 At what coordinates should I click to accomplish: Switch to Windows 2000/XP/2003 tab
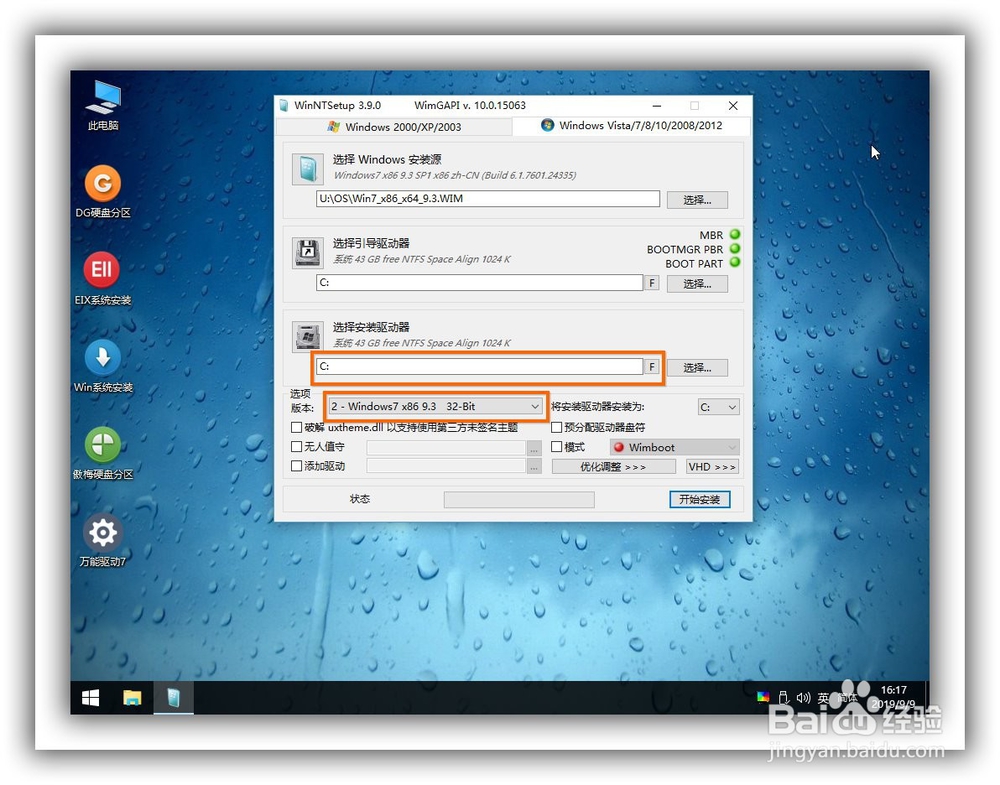click(393, 127)
